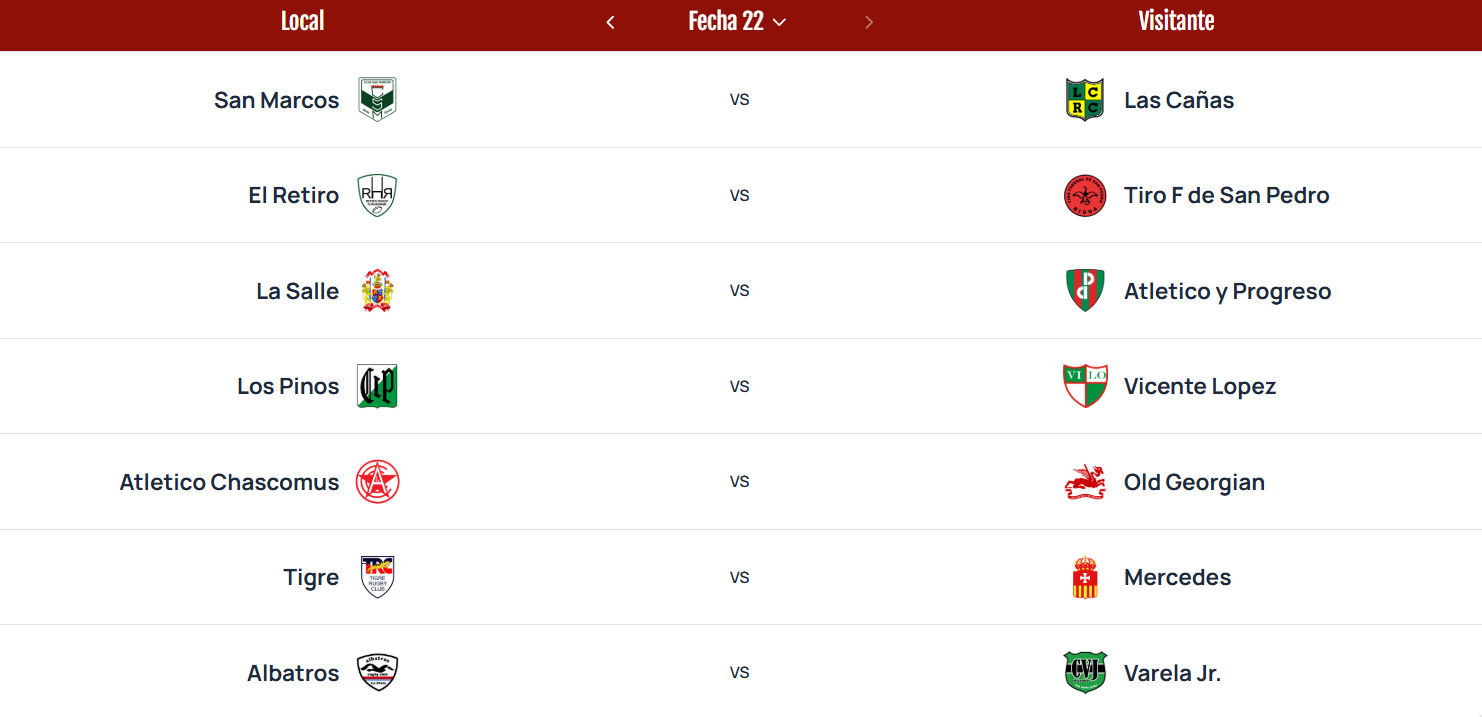This screenshot has width=1482, height=717.
Task: Open the Fecha 22 dropdown selector
Action: point(737,22)
